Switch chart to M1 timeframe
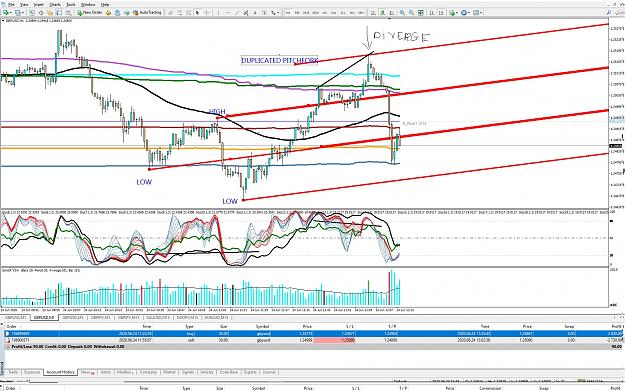 point(288,13)
